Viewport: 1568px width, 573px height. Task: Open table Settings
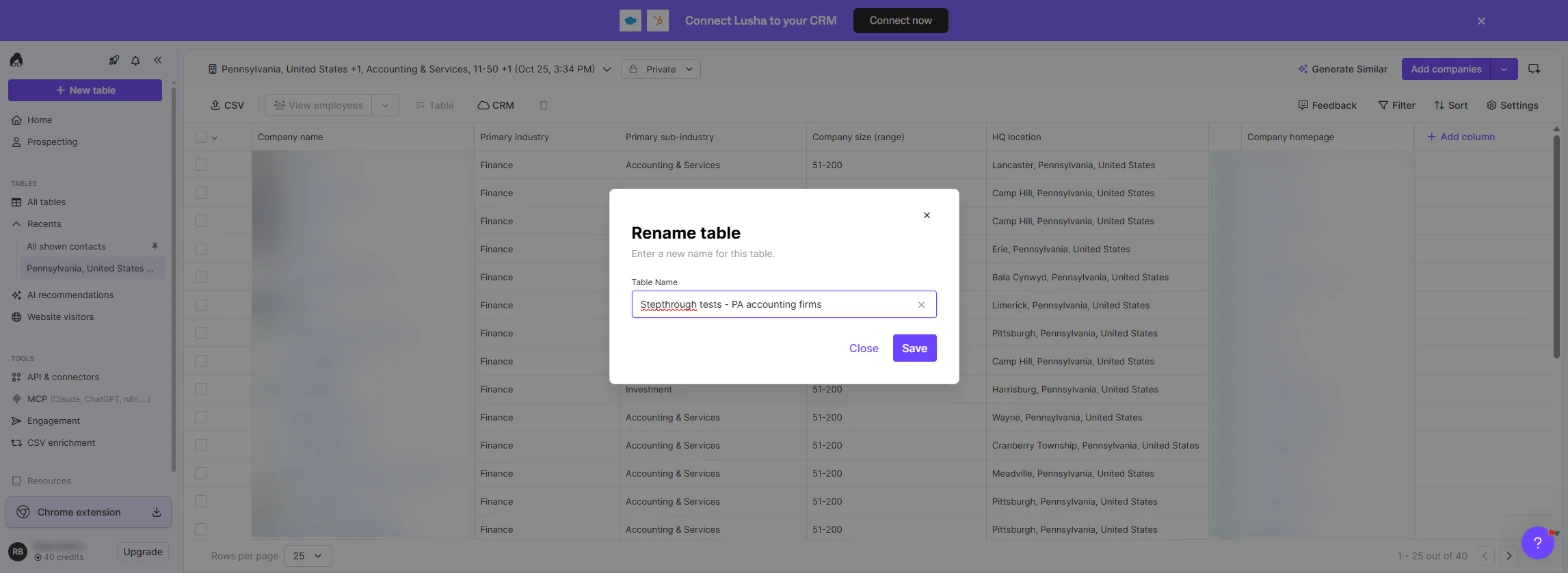[1512, 105]
